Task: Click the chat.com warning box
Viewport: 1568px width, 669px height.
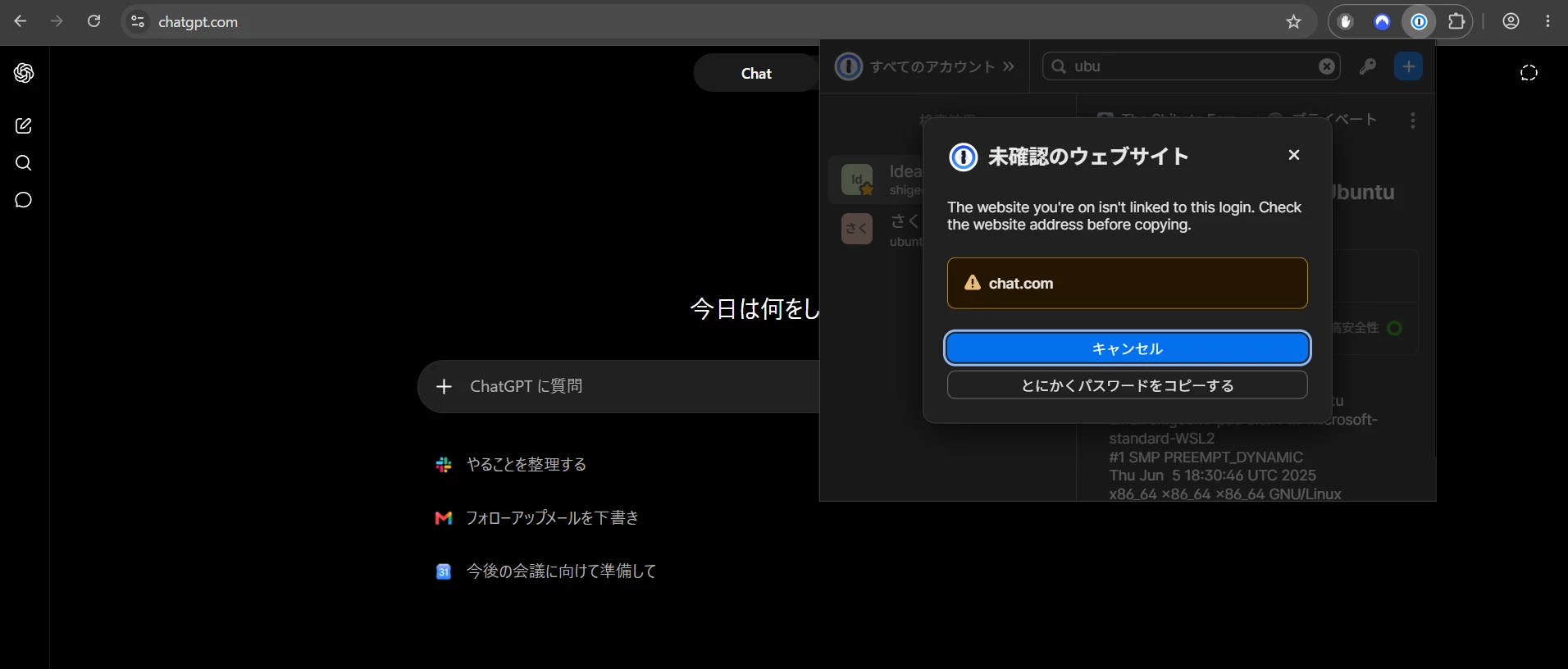Action: pyautogui.click(x=1128, y=284)
